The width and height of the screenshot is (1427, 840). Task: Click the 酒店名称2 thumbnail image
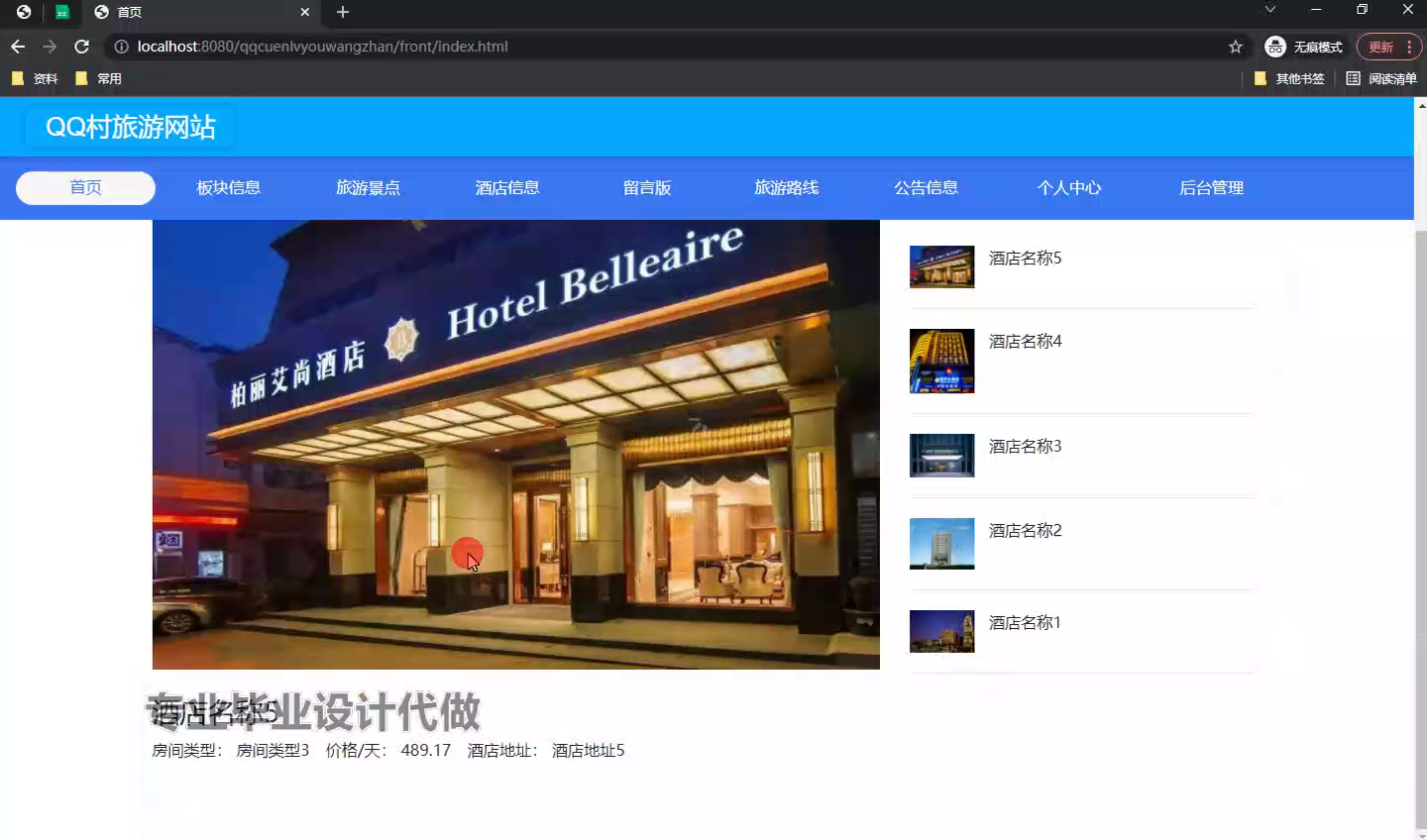(x=942, y=544)
